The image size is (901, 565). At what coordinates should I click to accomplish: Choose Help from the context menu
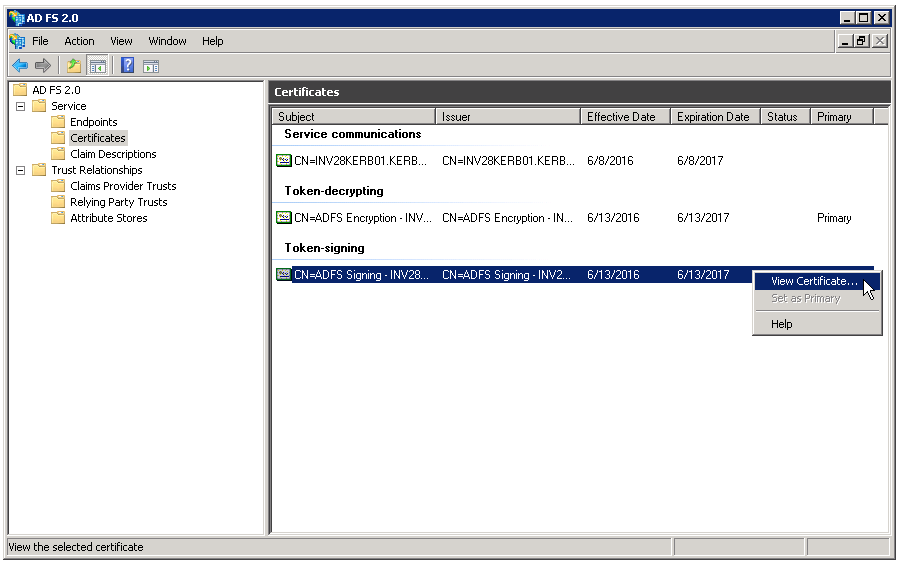click(817, 324)
